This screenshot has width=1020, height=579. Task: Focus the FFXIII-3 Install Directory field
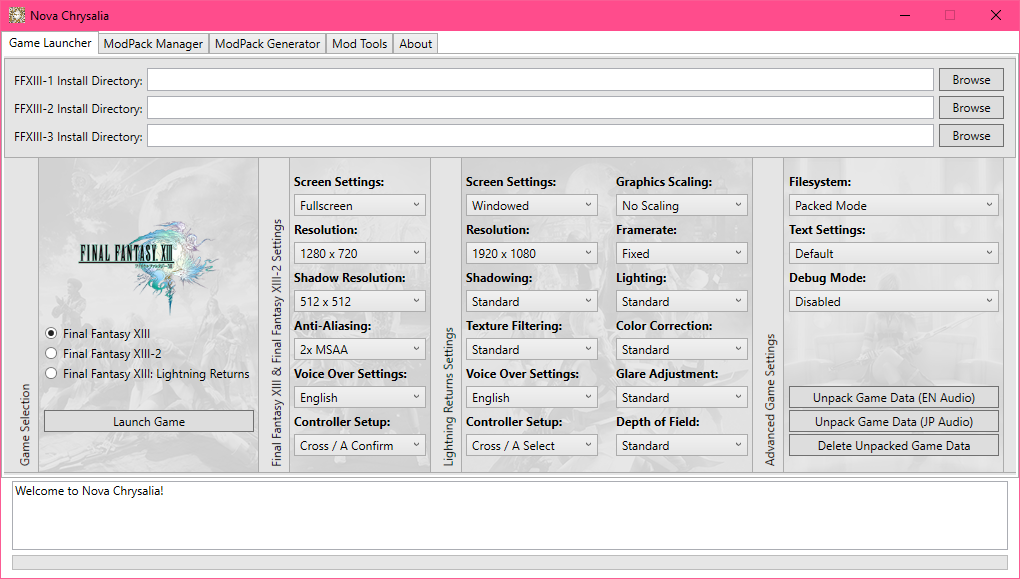(541, 136)
